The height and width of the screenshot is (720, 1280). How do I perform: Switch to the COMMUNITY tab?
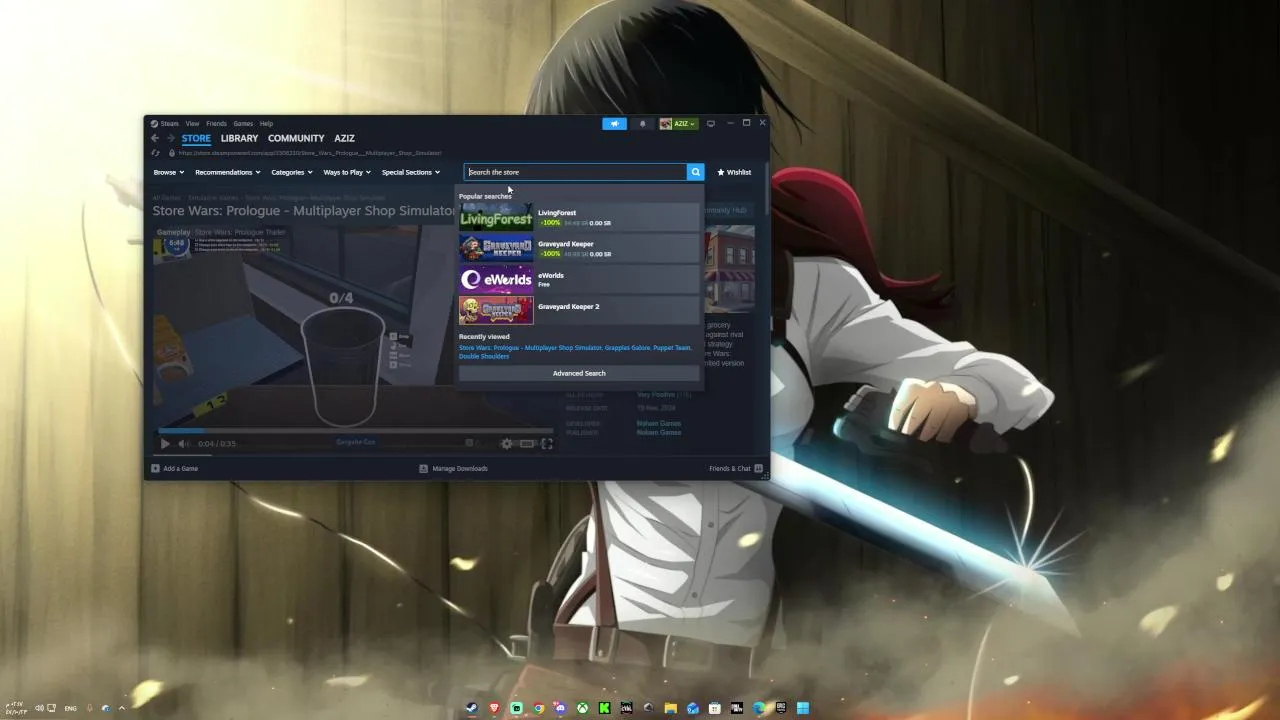(x=296, y=138)
